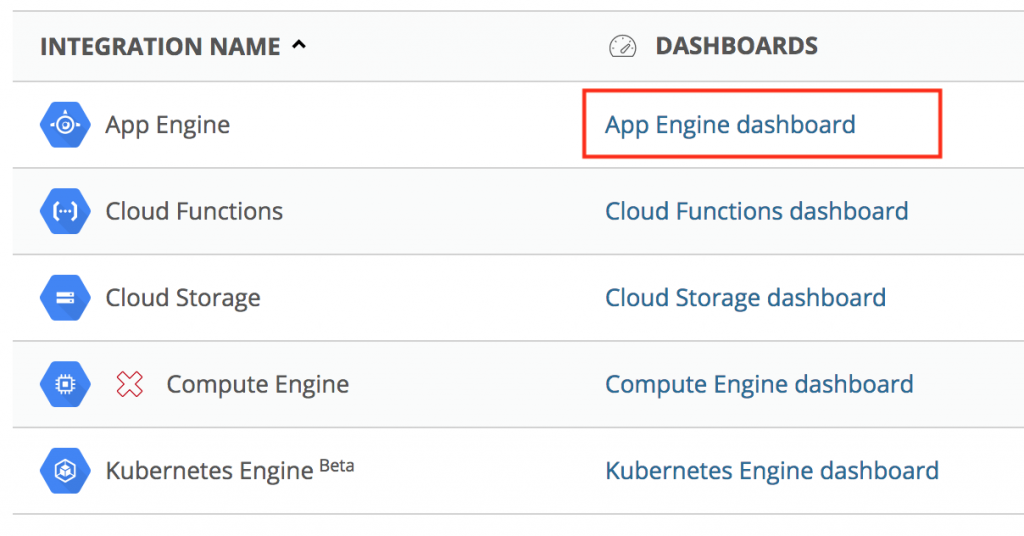Toggle sort order with Integration Name caret
The width and height of the screenshot is (1024, 536).
pyautogui.click(x=298, y=45)
